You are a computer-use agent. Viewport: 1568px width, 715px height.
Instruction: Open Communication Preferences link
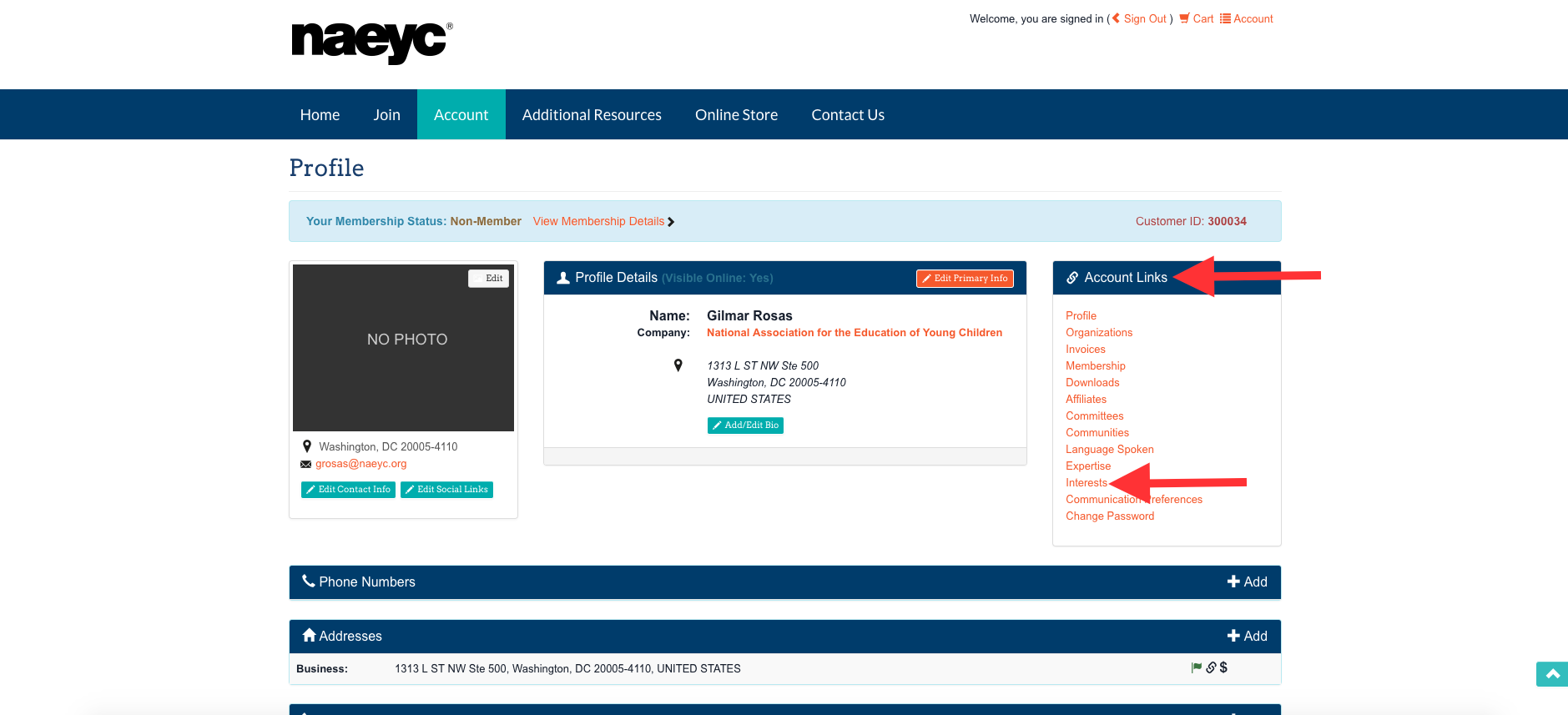tap(1134, 499)
